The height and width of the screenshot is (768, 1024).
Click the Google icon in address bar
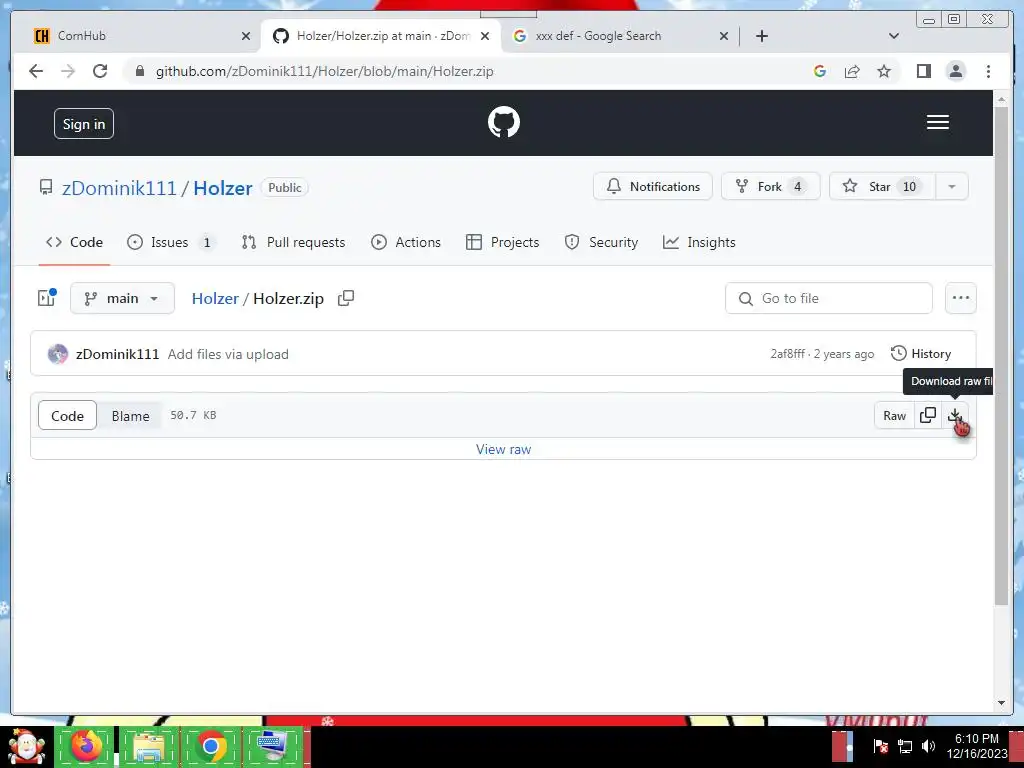pyautogui.click(x=820, y=71)
